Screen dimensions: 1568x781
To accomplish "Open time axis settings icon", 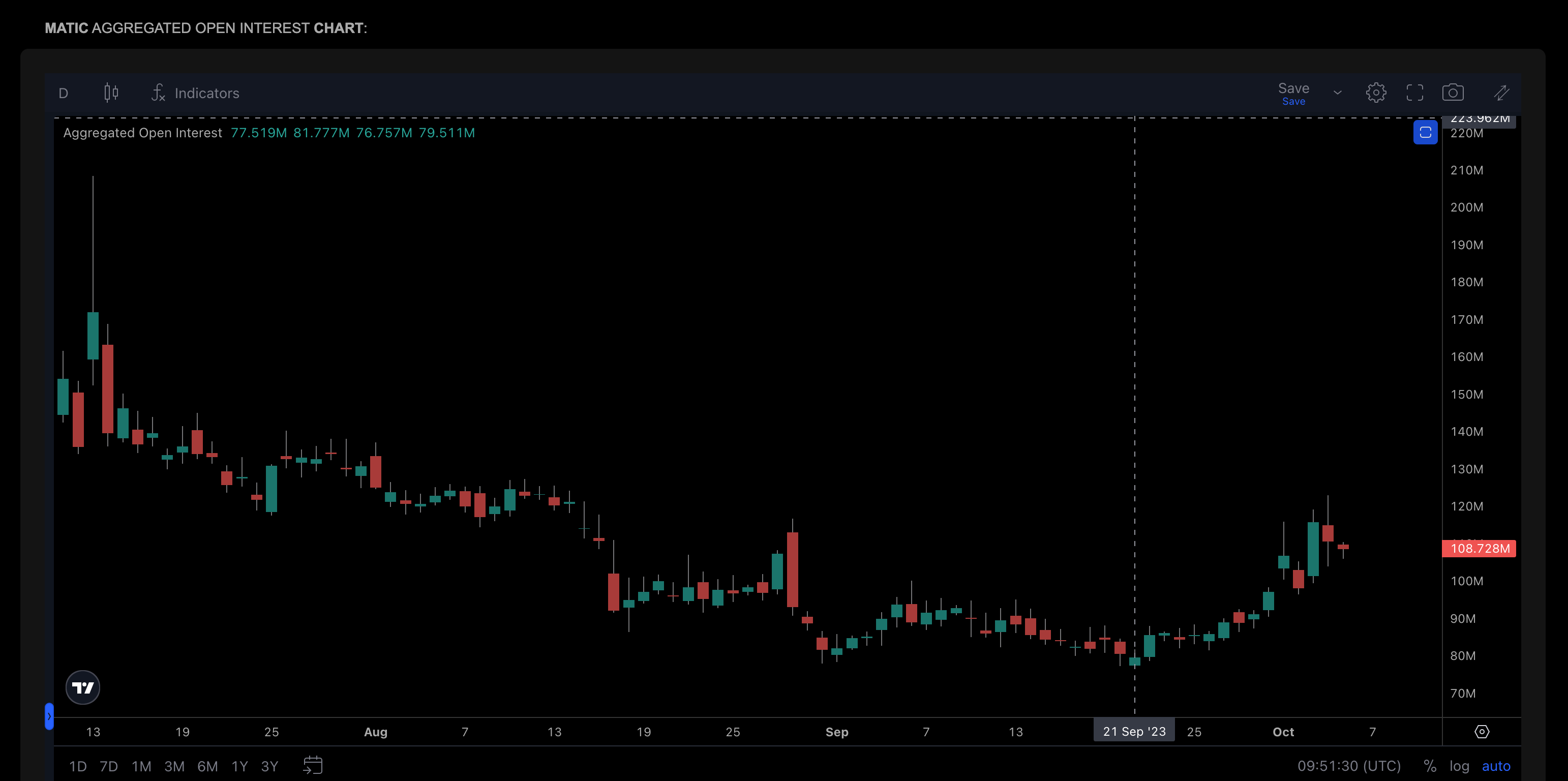I will coord(1482,732).
